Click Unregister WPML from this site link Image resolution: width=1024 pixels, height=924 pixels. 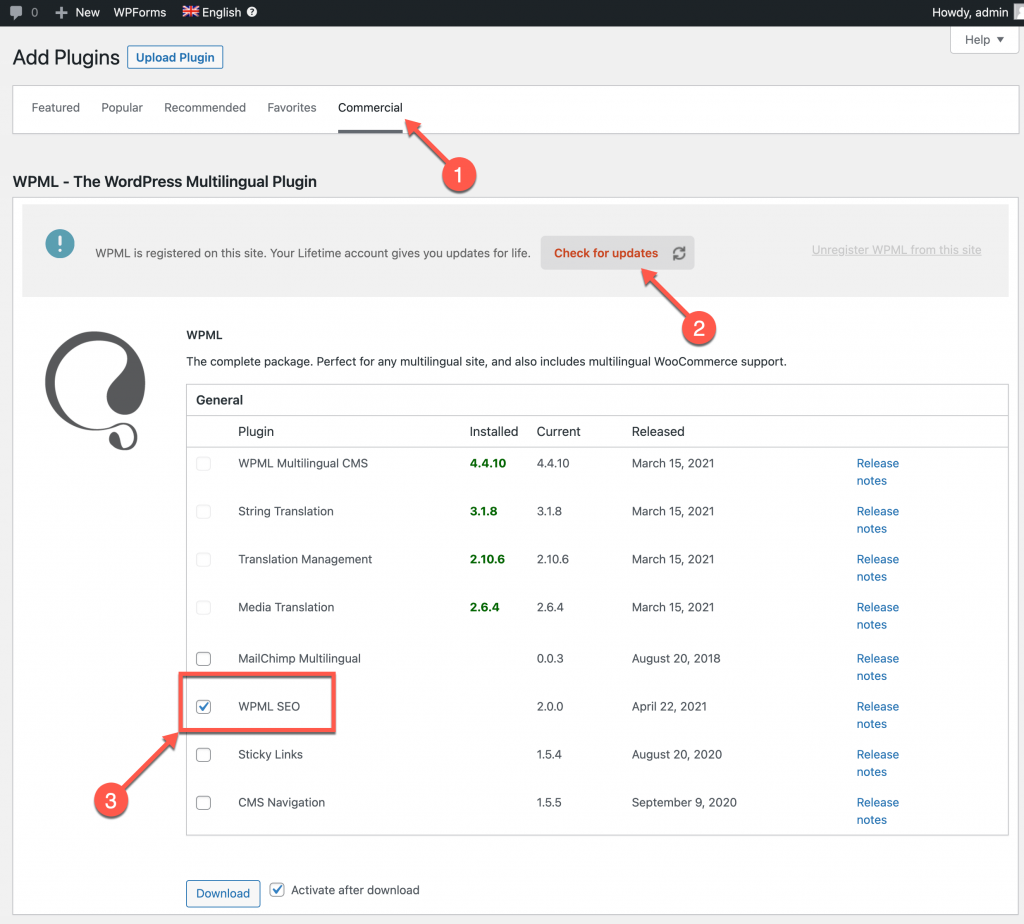coord(896,250)
